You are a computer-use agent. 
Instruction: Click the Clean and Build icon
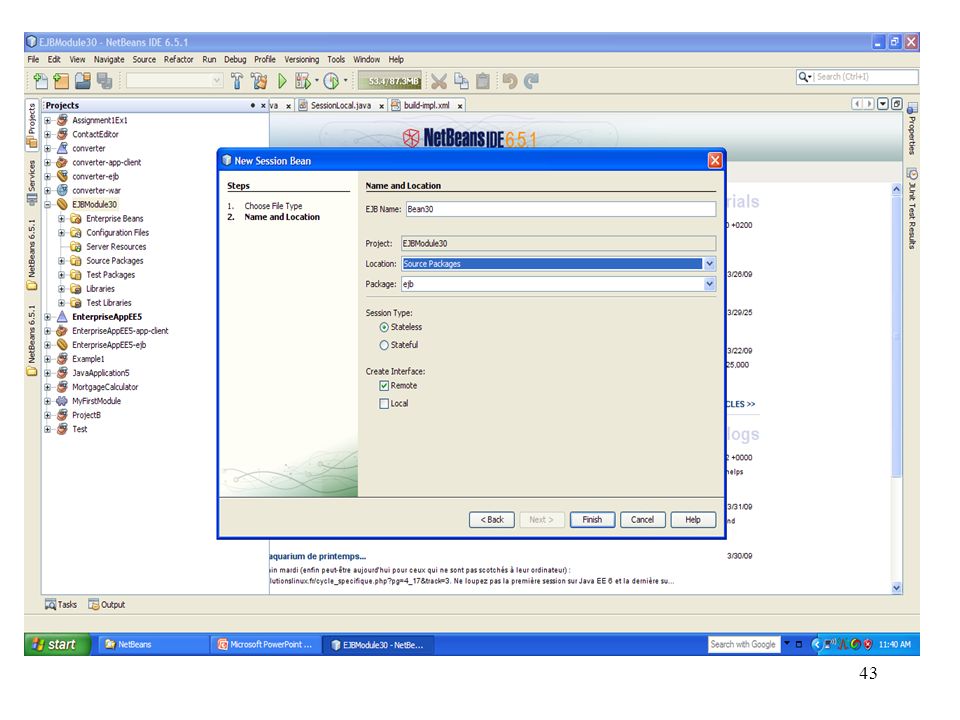260,81
